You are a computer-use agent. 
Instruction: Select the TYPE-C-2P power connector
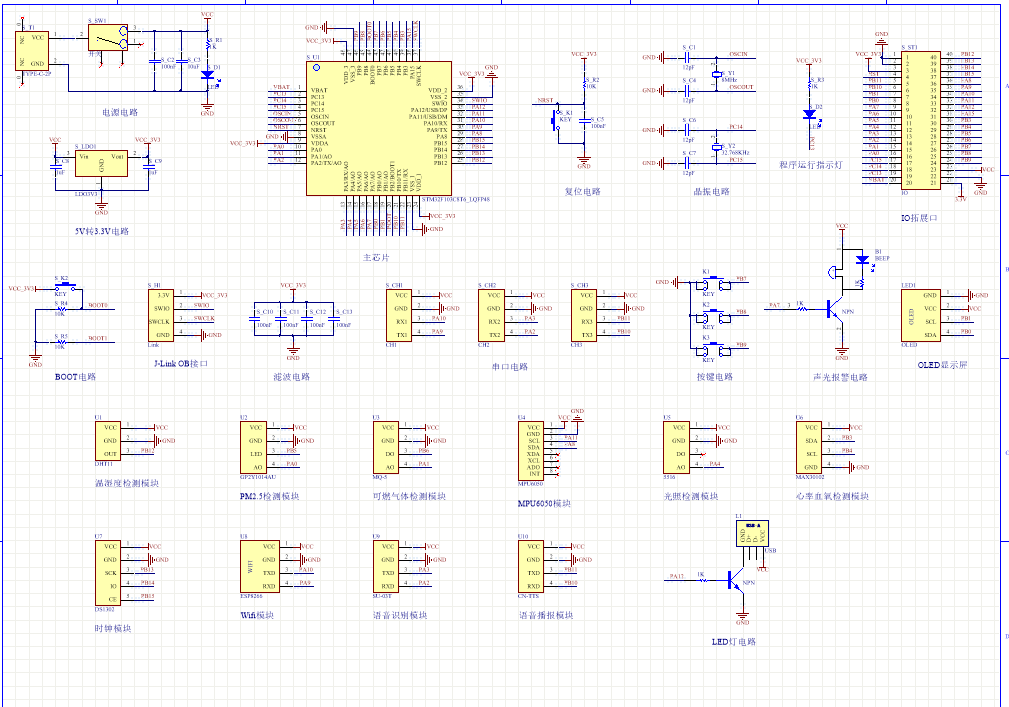pyautogui.click(x=33, y=49)
